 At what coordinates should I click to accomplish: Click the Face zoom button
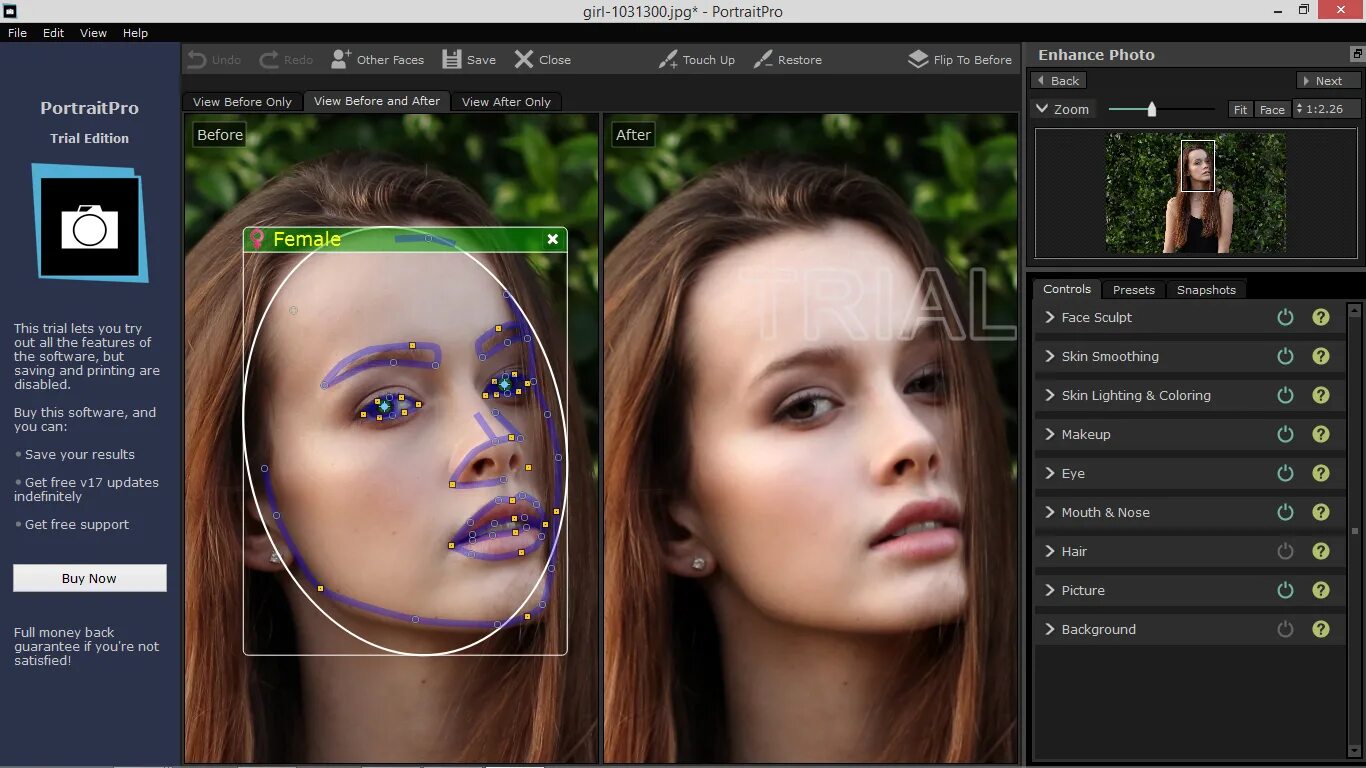click(x=1272, y=110)
